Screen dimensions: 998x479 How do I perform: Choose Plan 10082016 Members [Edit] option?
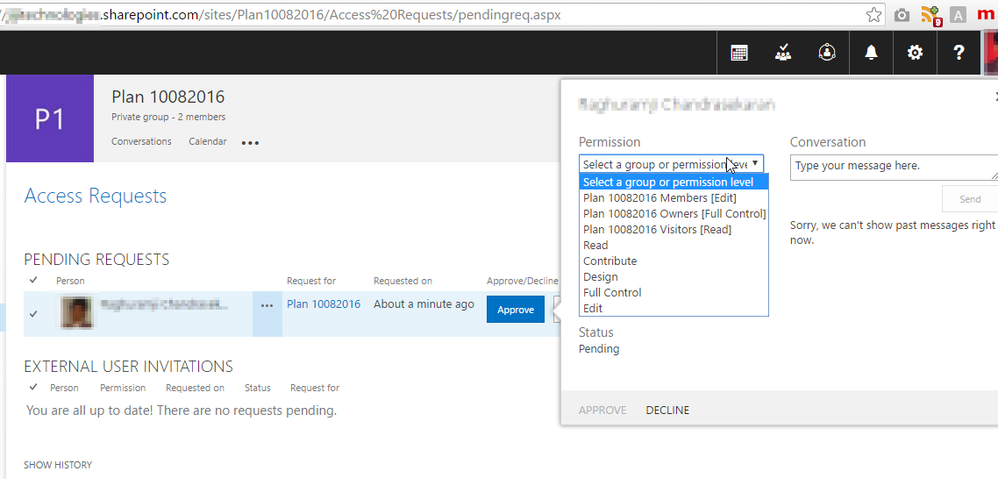[x=673, y=198]
